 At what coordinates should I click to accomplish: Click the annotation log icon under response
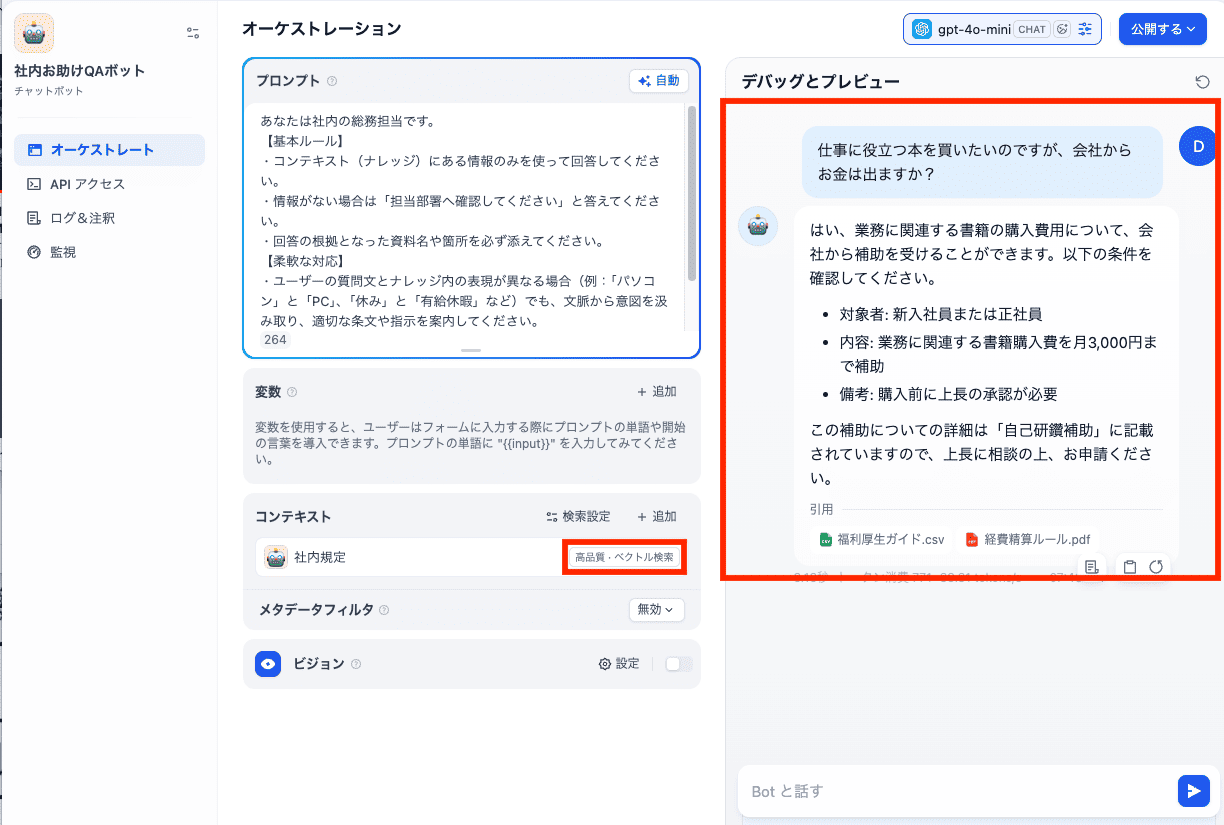coord(1091,567)
